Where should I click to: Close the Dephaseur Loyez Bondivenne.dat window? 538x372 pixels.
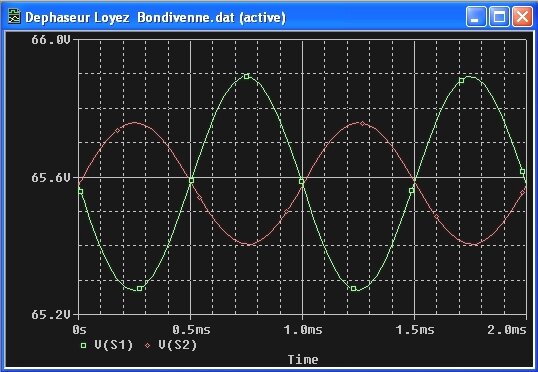[x=522, y=16]
